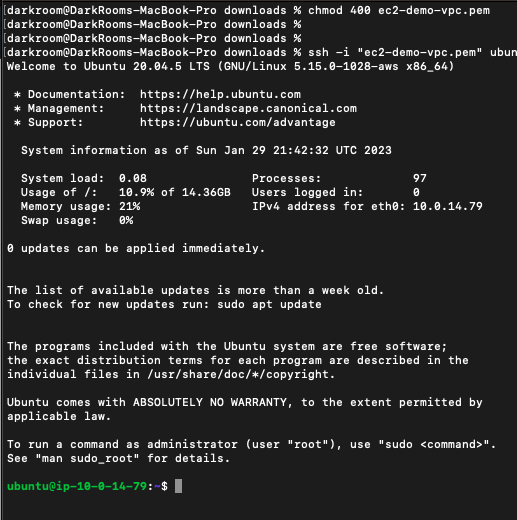The image size is (517, 520).
Task: Click the IPv4 address 10.0.14.79 value
Action: (448, 206)
